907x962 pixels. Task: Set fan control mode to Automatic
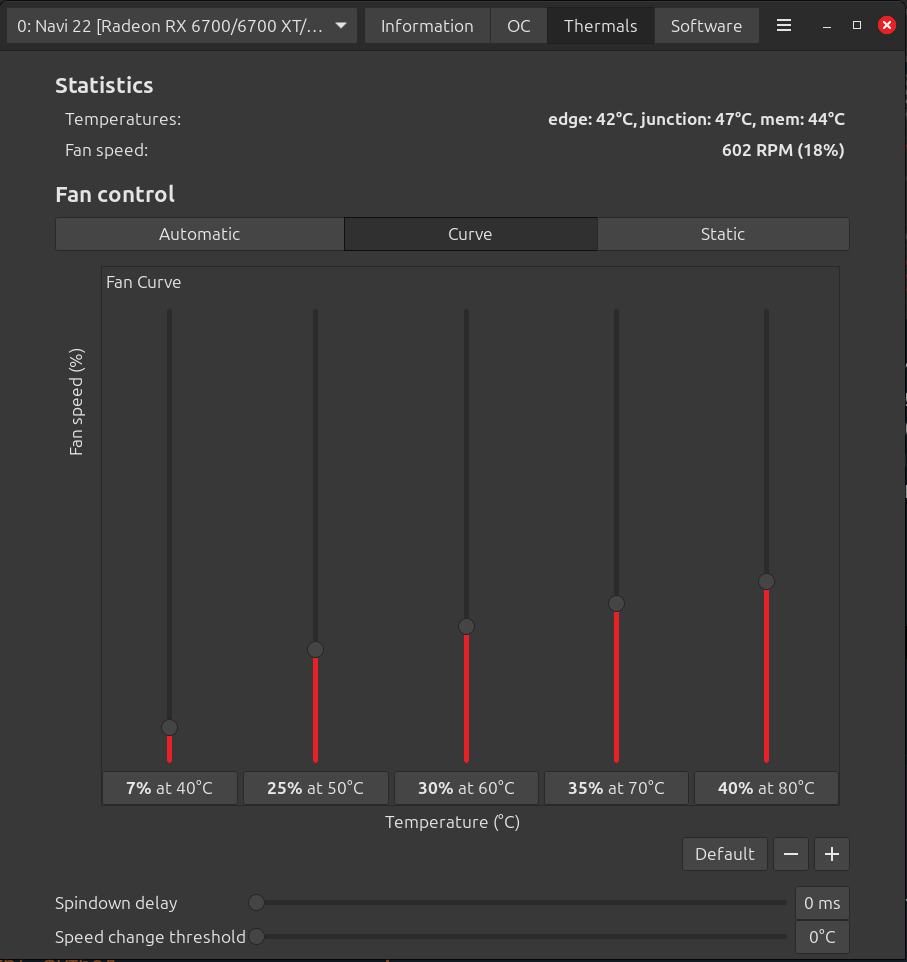pyautogui.click(x=199, y=234)
